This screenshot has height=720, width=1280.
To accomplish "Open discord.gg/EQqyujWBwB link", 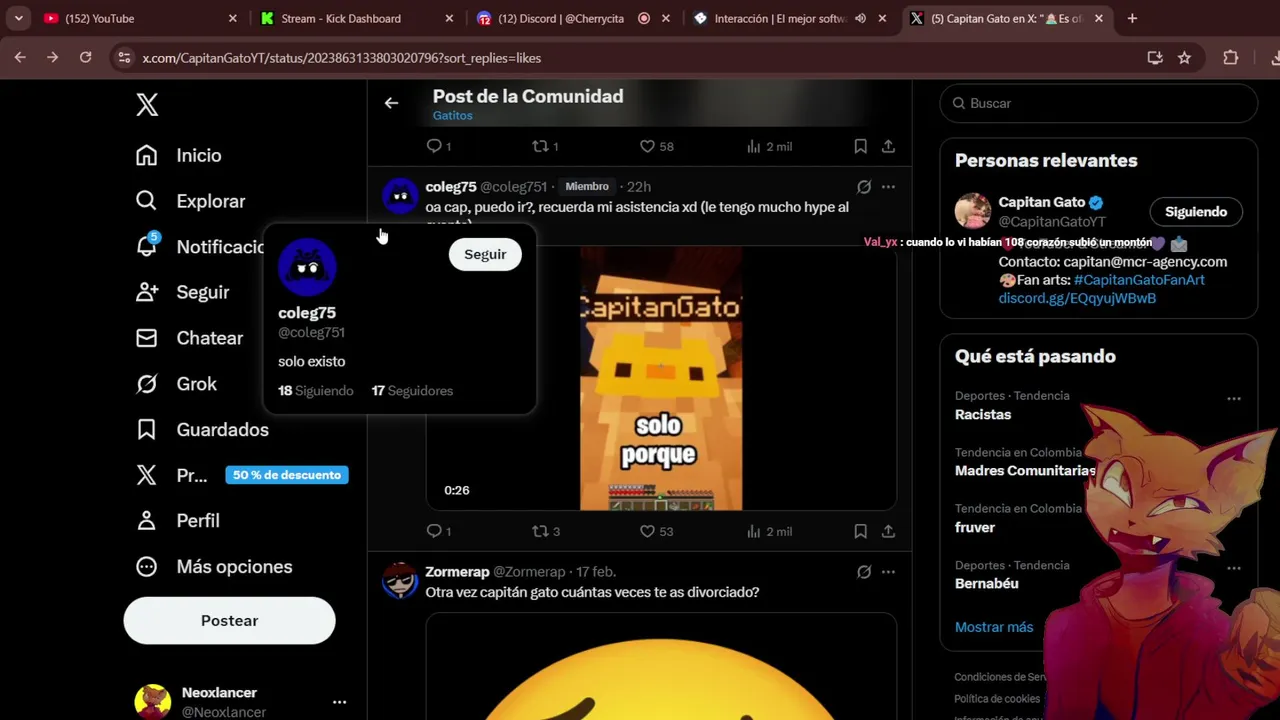I will [x=1077, y=298].
